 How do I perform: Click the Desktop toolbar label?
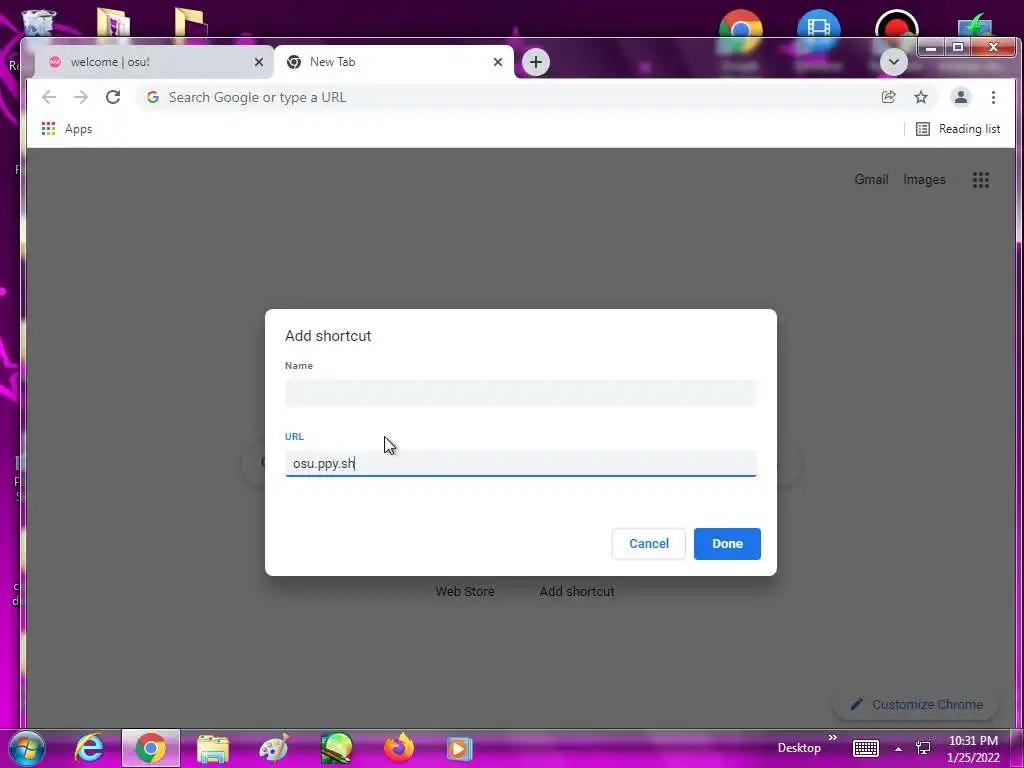(799, 748)
